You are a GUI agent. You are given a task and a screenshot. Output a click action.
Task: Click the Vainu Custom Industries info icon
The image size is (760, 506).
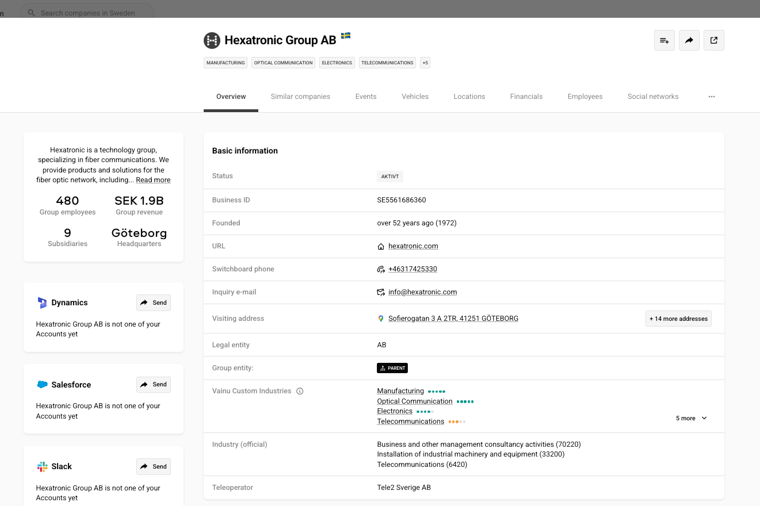(x=300, y=391)
